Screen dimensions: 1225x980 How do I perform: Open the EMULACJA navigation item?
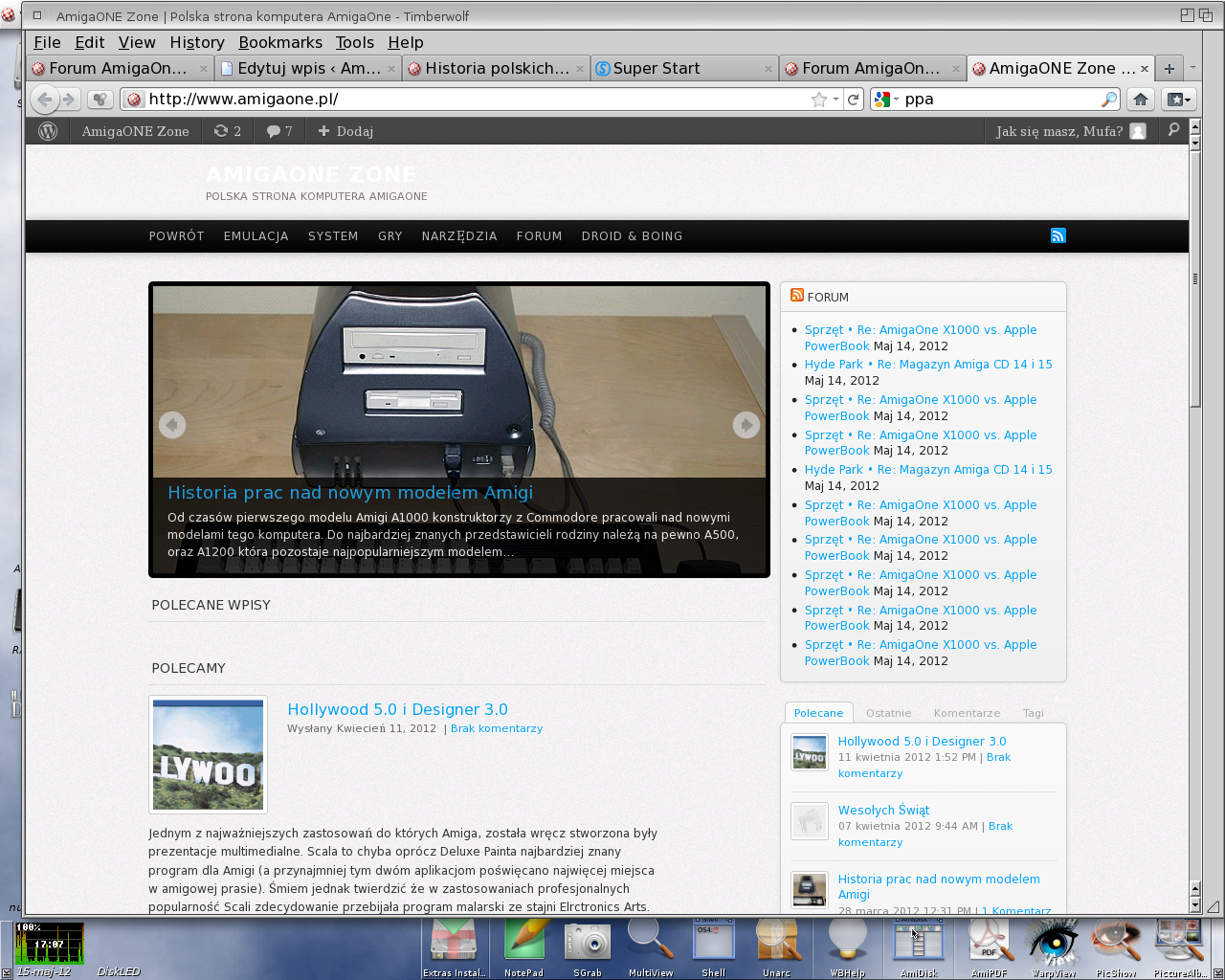pos(256,236)
